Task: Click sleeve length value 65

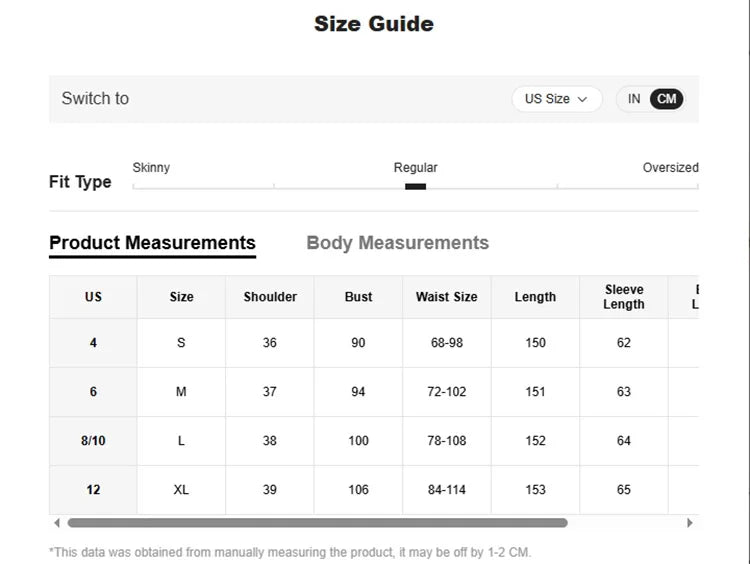Action: tap(624, 490)
